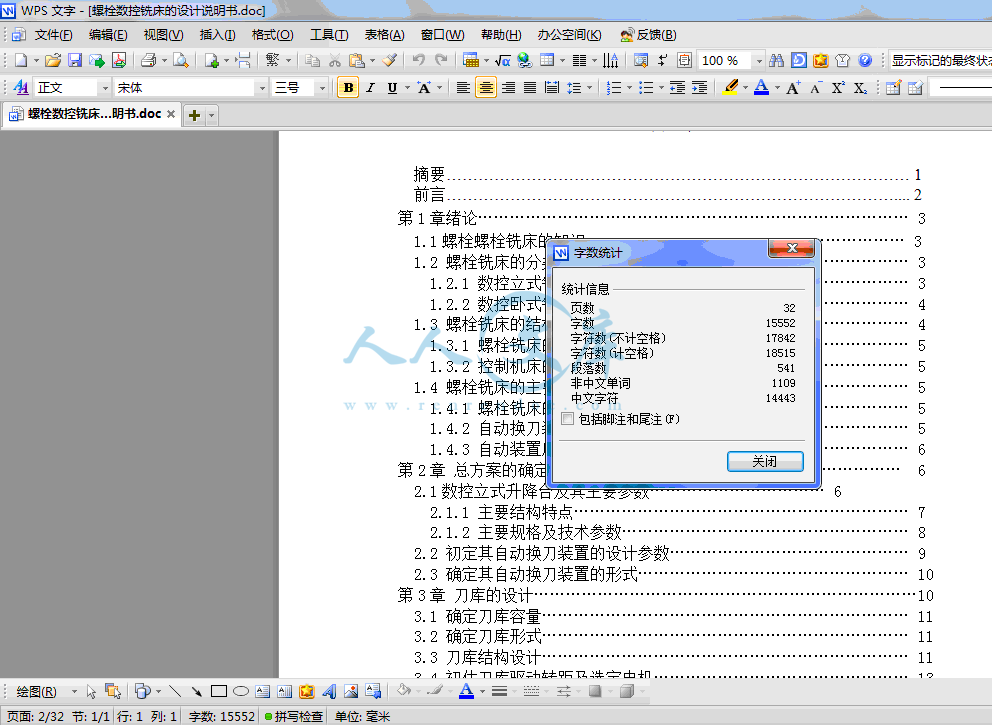
Task: Decrease the paragraph indent
Action: tap(677, 87)
